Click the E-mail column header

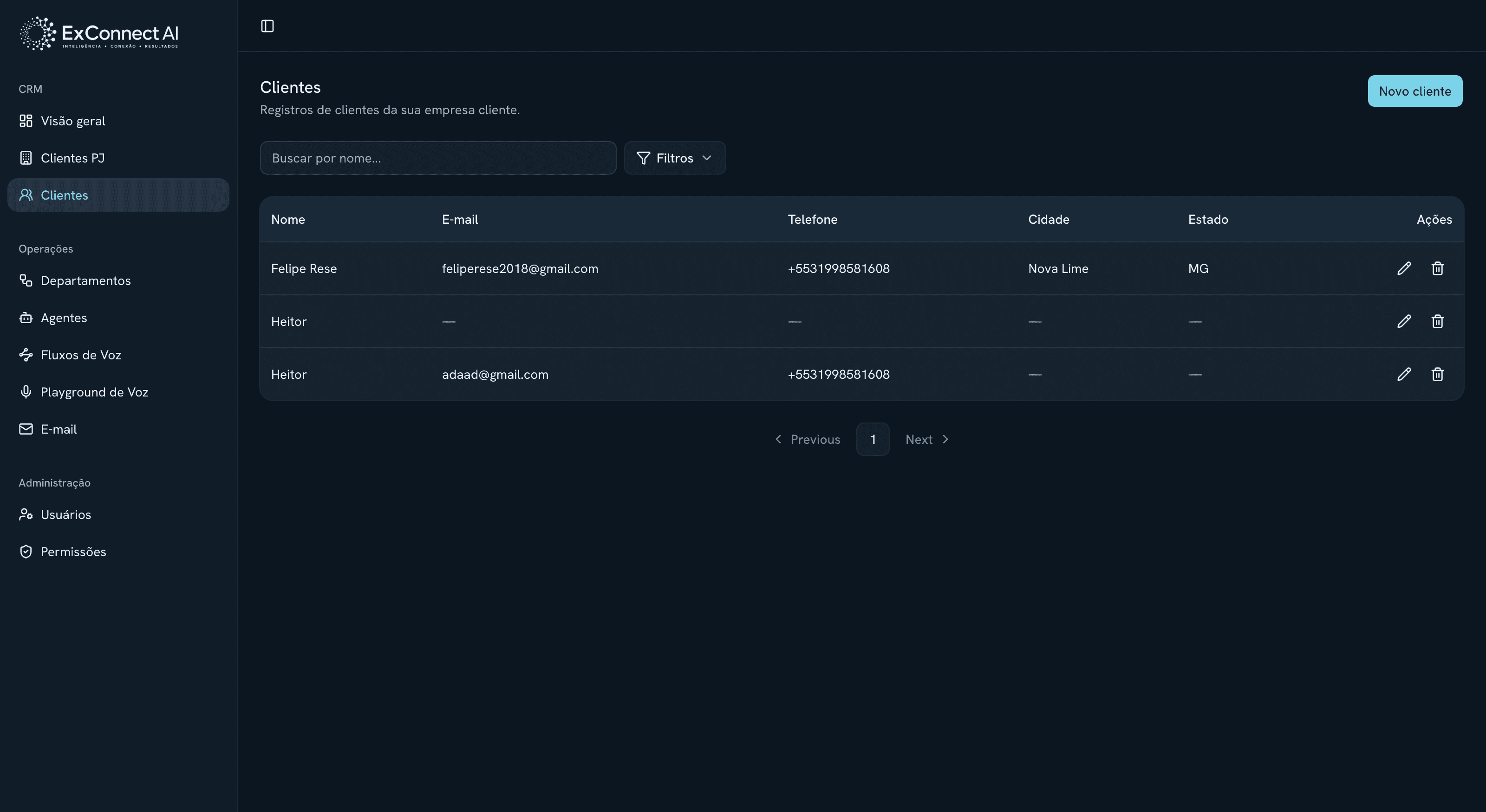pos(460,219)
